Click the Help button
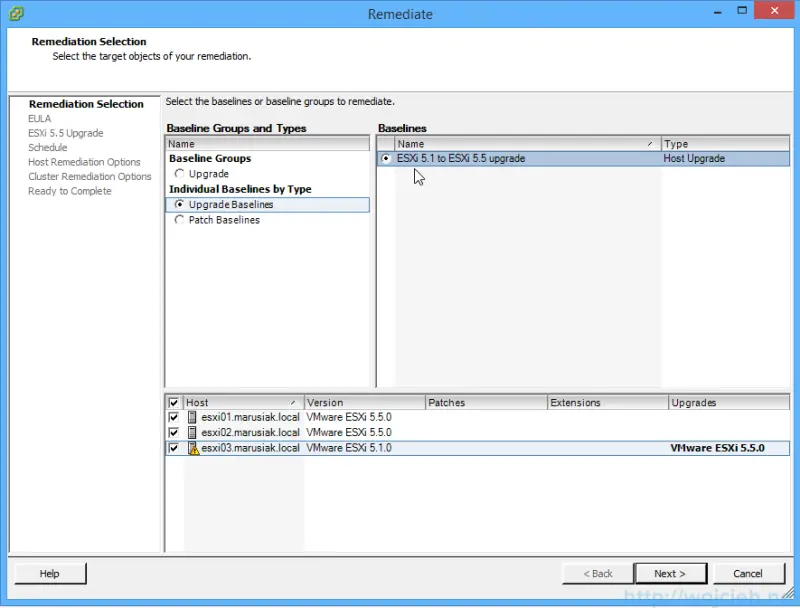Viewport: 800px width, 608px height. tap(50, 573)
